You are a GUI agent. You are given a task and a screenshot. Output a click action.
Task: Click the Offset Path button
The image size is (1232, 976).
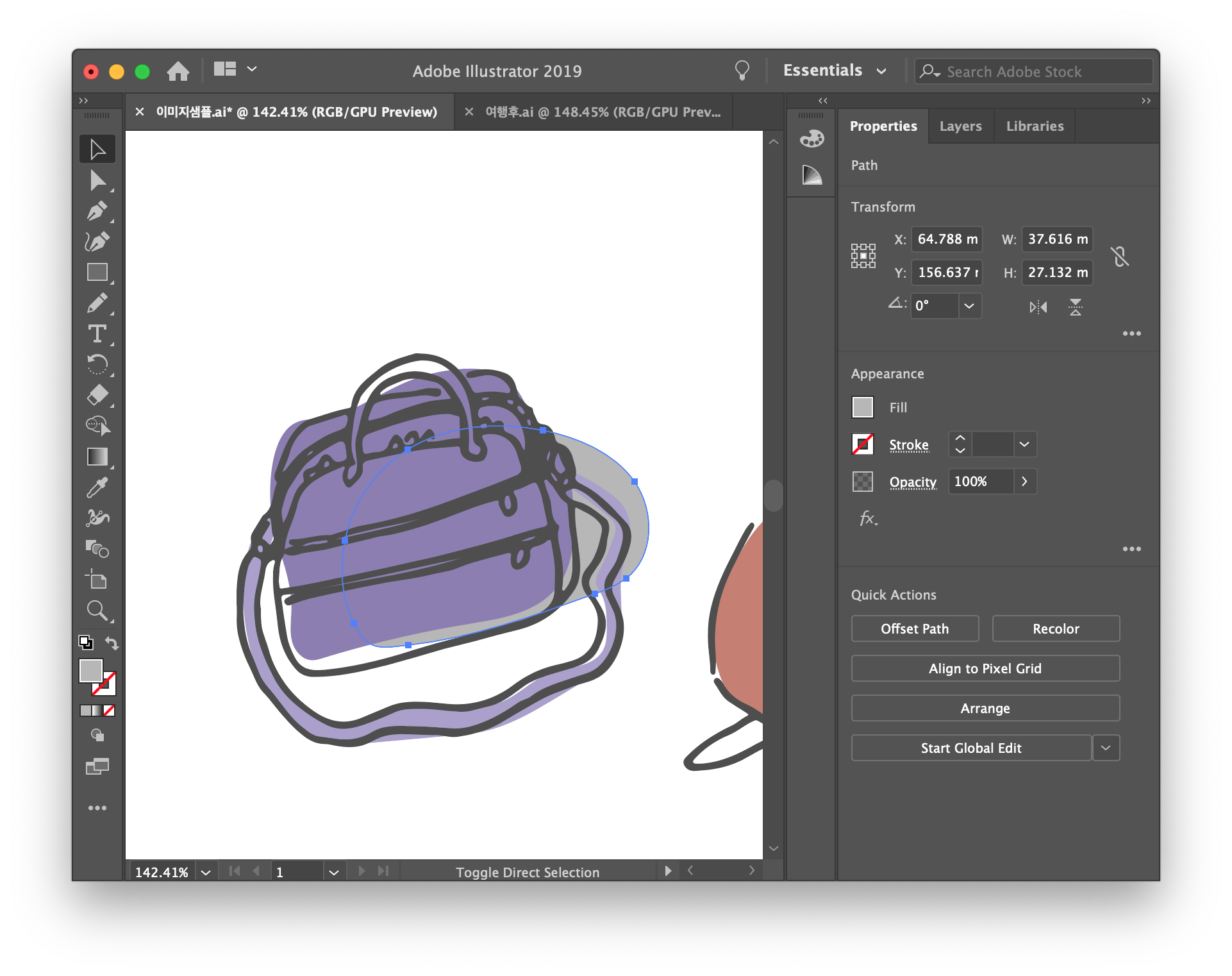click(914, 628)
